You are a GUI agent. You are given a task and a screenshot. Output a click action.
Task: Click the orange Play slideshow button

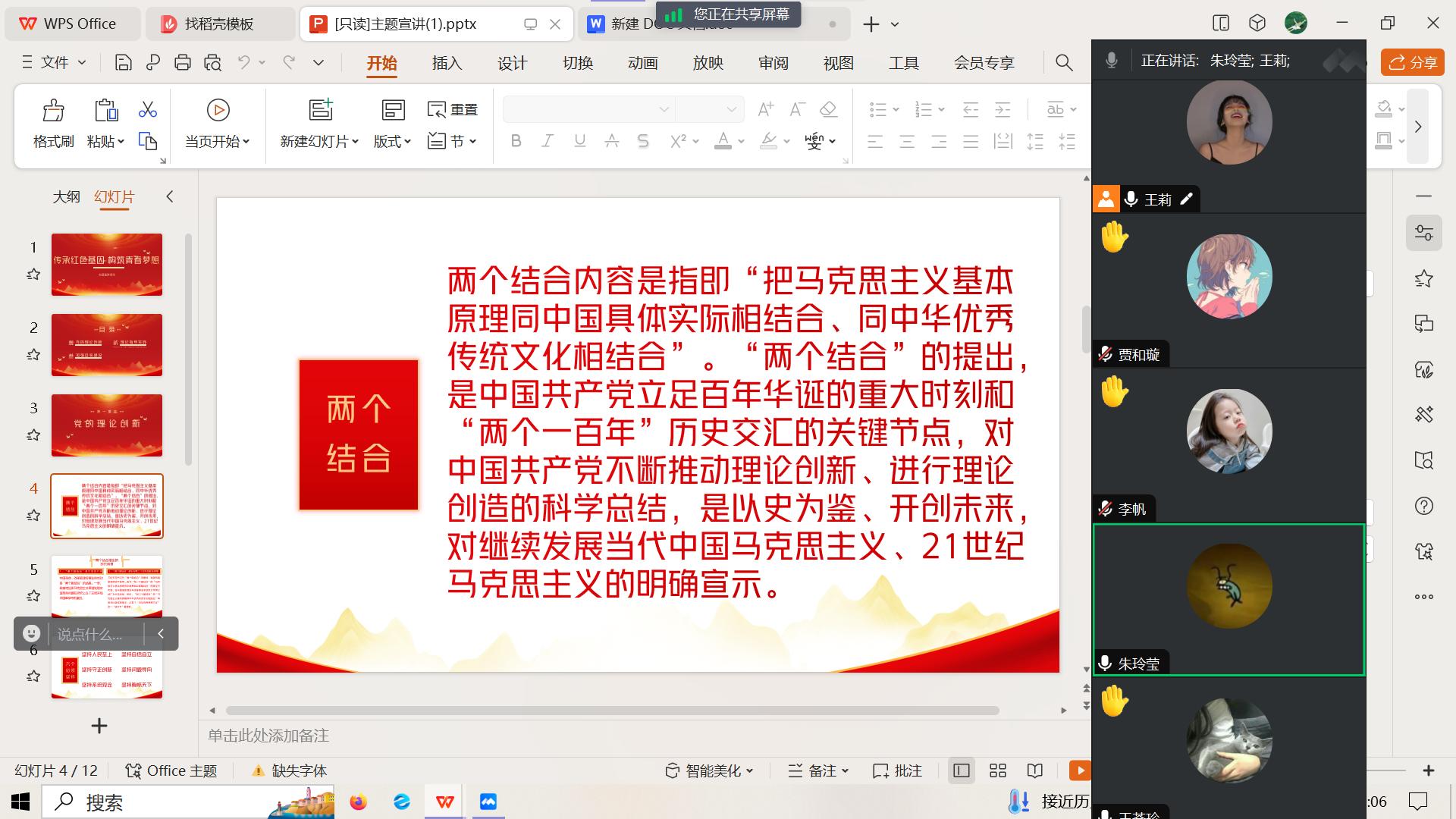(1080, 770)
